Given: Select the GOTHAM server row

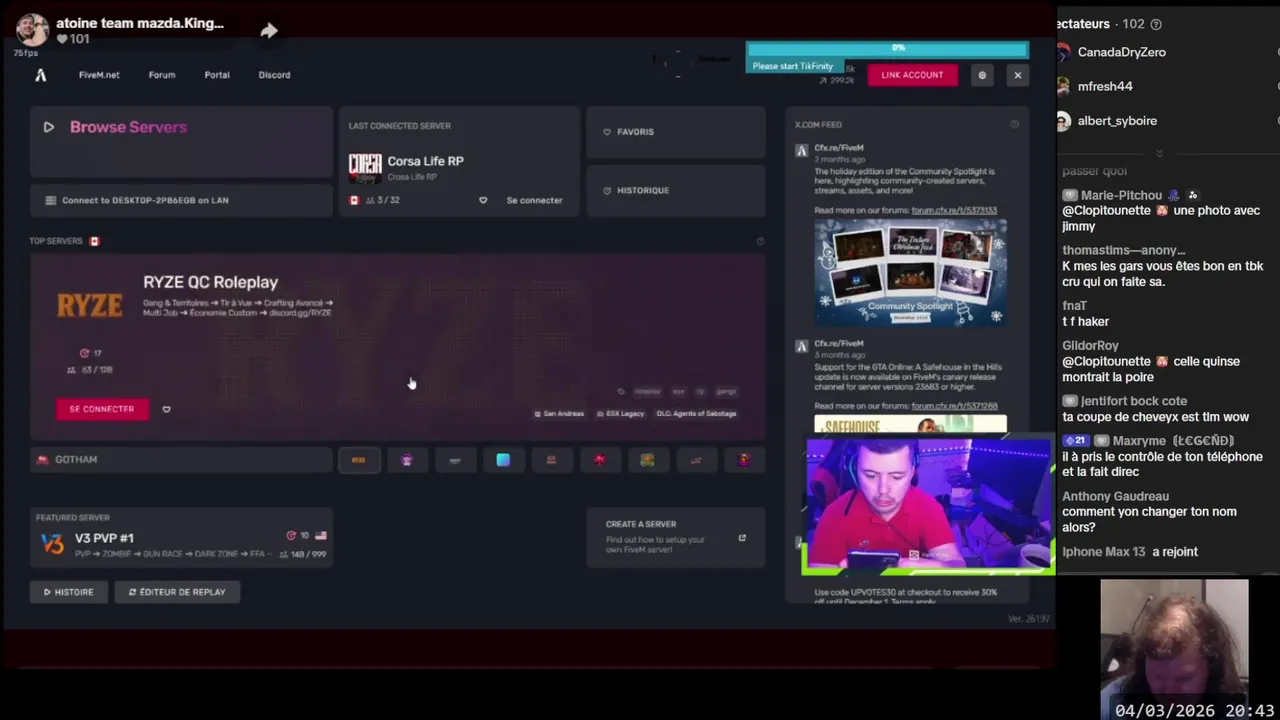Looking at the screenshot, I should coord(181,460).
